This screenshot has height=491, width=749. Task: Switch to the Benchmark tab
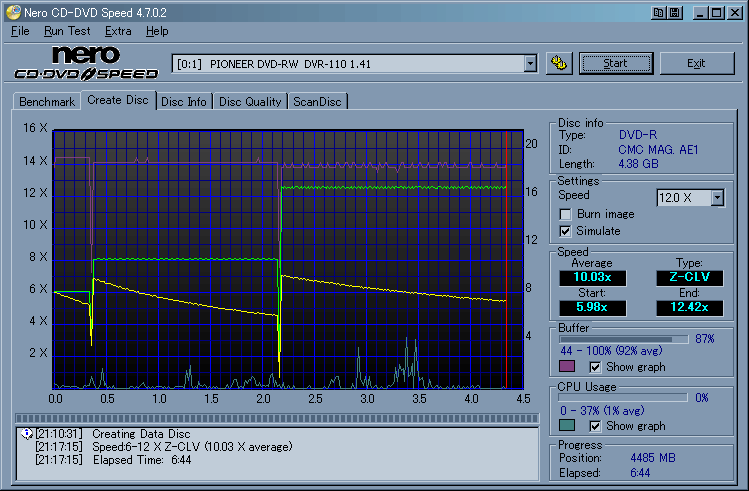coord(47,101)
